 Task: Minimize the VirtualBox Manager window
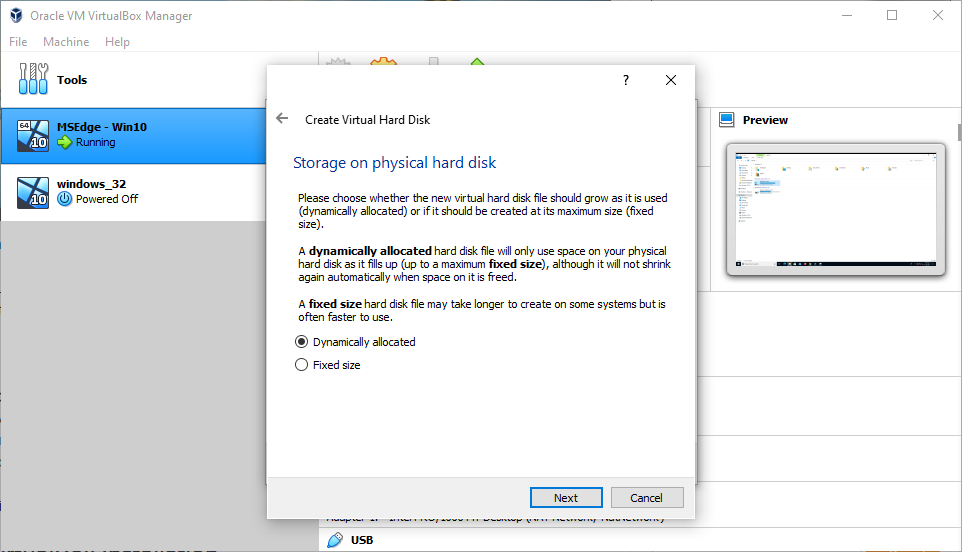tap(847, 15)
